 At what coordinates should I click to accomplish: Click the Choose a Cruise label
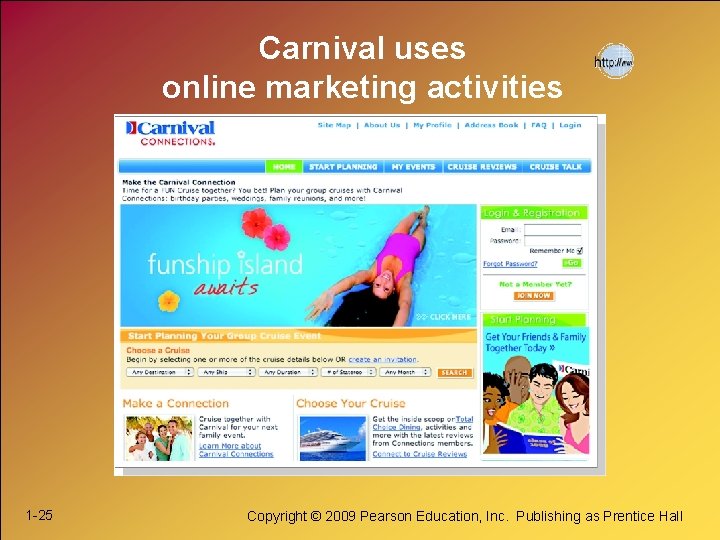[158, 350]
